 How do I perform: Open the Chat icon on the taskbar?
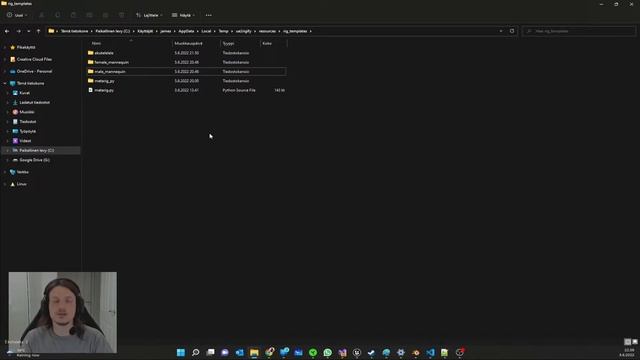(225, 352)
